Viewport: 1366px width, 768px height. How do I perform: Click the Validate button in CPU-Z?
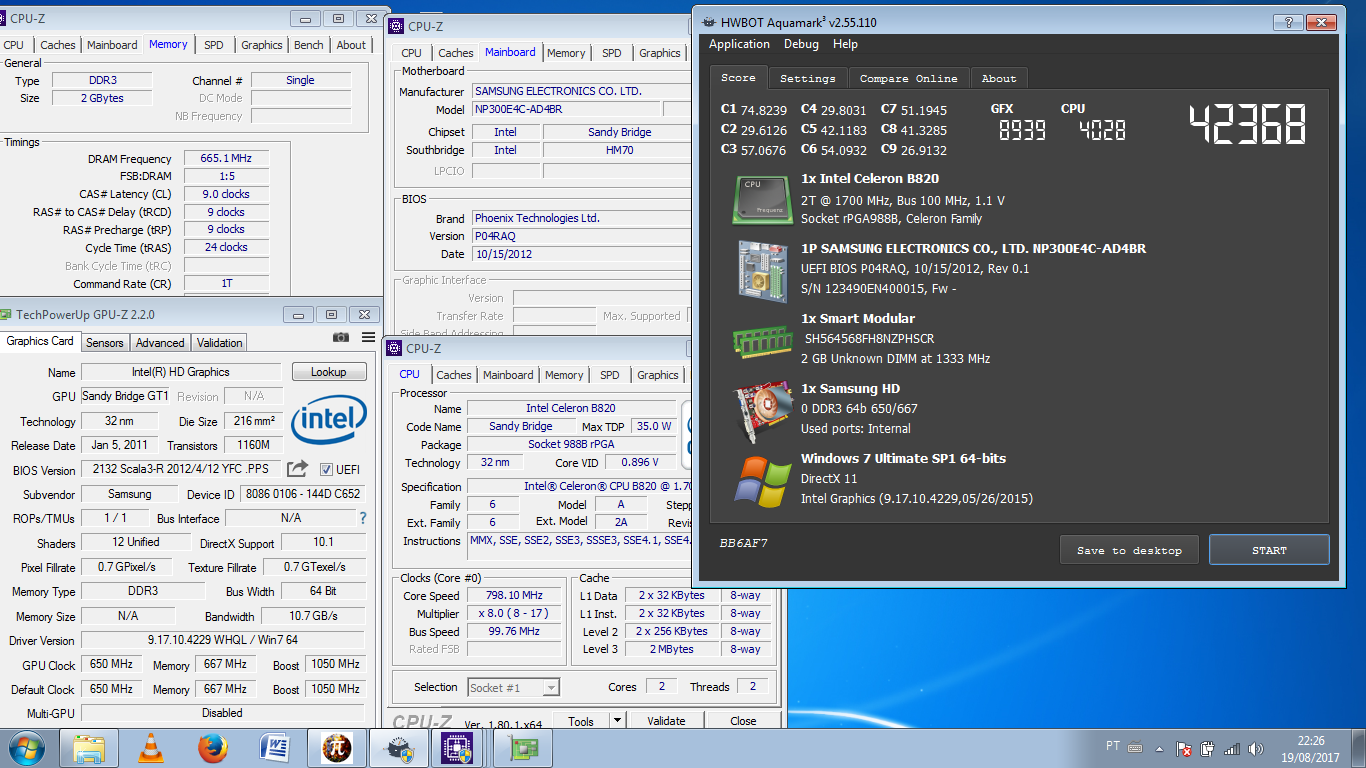(666, 721)
